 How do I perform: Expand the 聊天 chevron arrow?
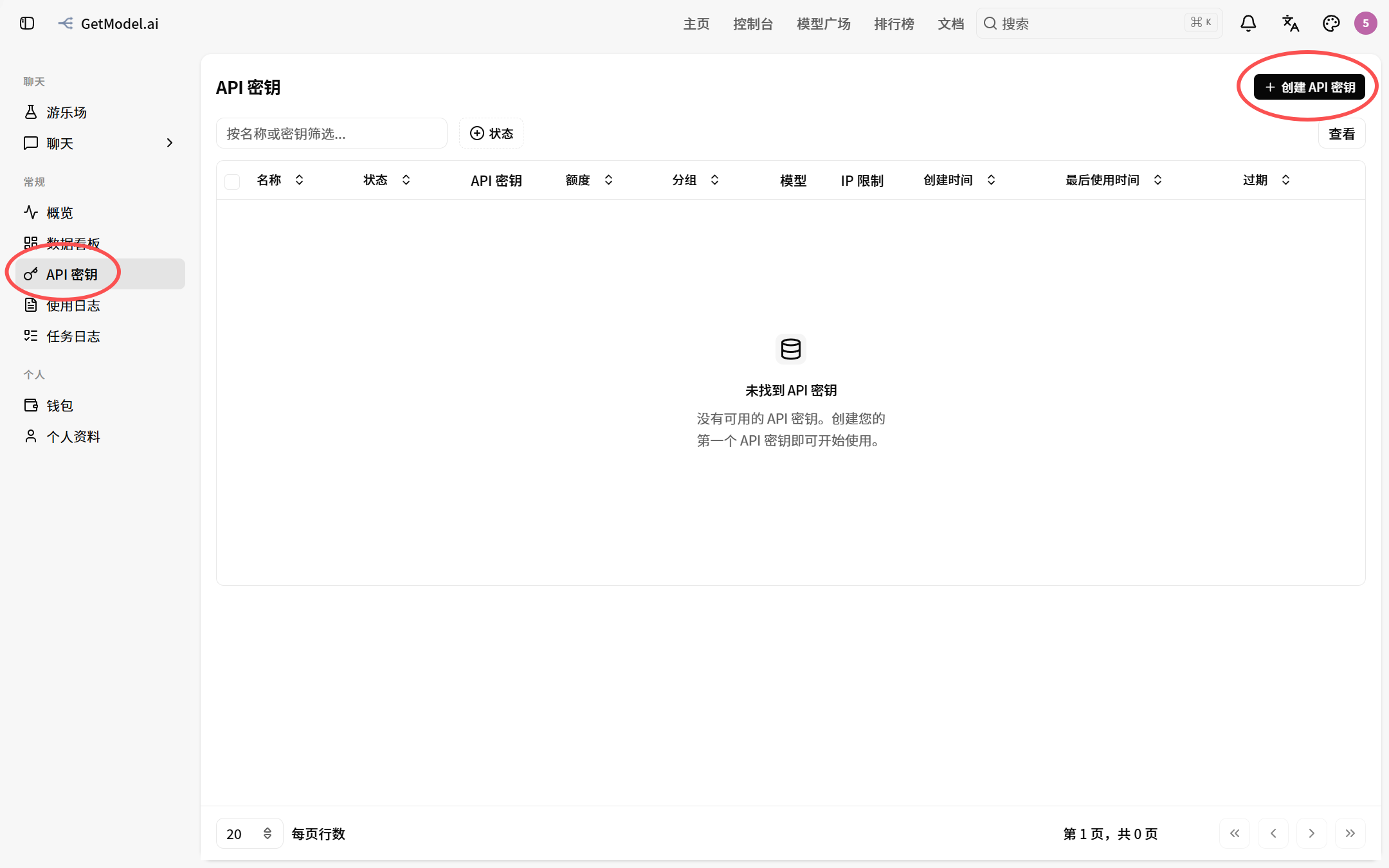[170, 143]
